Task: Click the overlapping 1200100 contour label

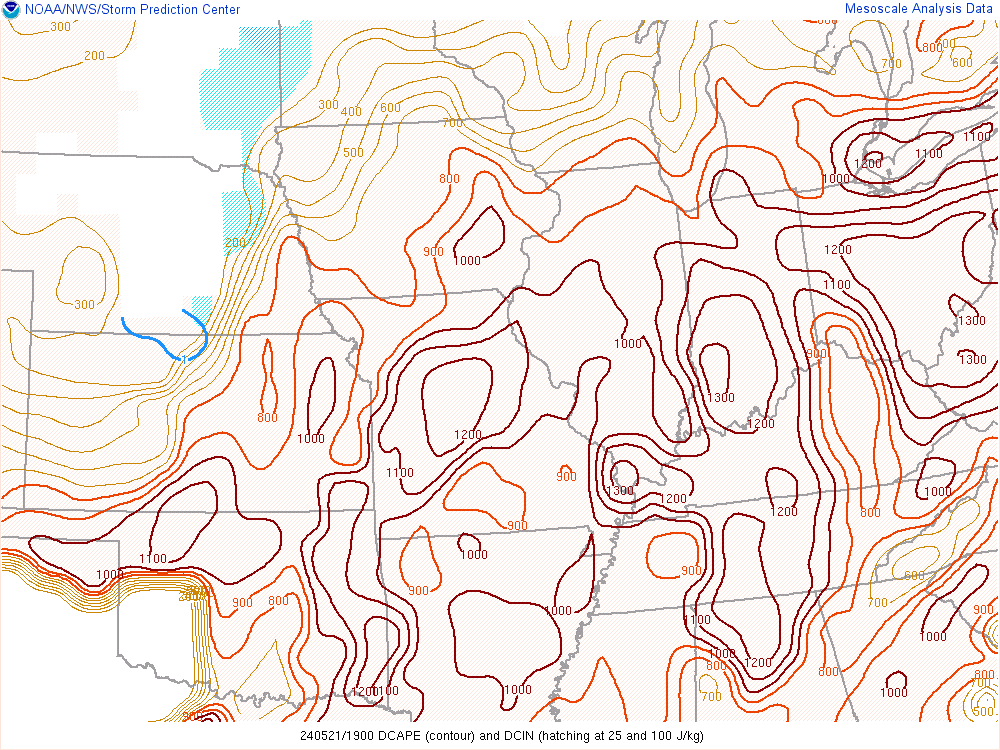Action: click(x=375, y=692)
